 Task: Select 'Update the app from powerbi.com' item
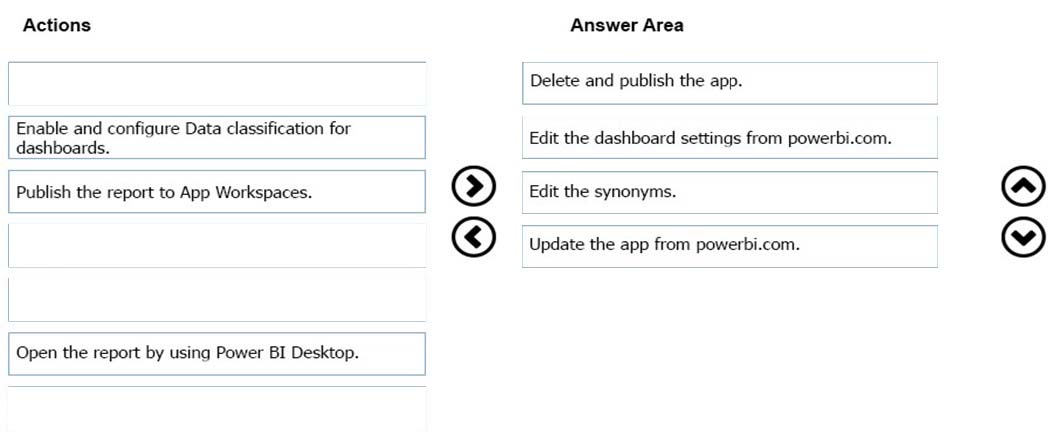pyautogui.click(x=729, y=245)
